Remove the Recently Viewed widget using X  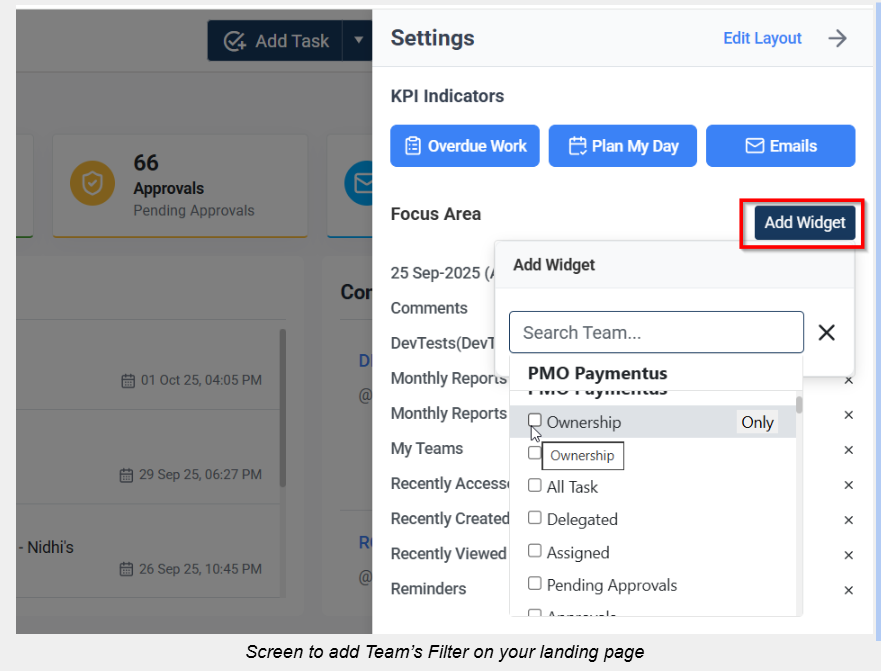(x=848, y=555)
